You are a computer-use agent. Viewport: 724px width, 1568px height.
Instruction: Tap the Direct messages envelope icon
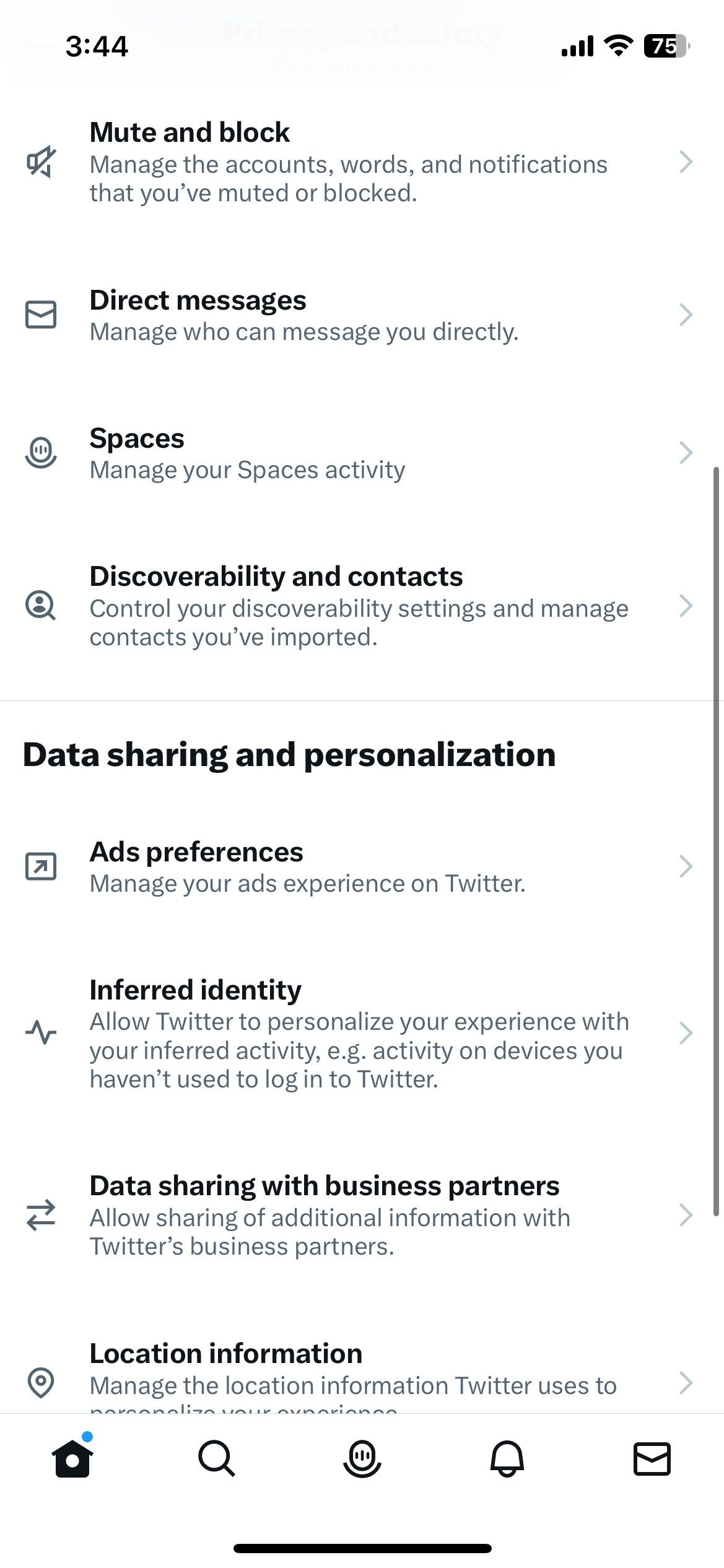tap(41, 315)
